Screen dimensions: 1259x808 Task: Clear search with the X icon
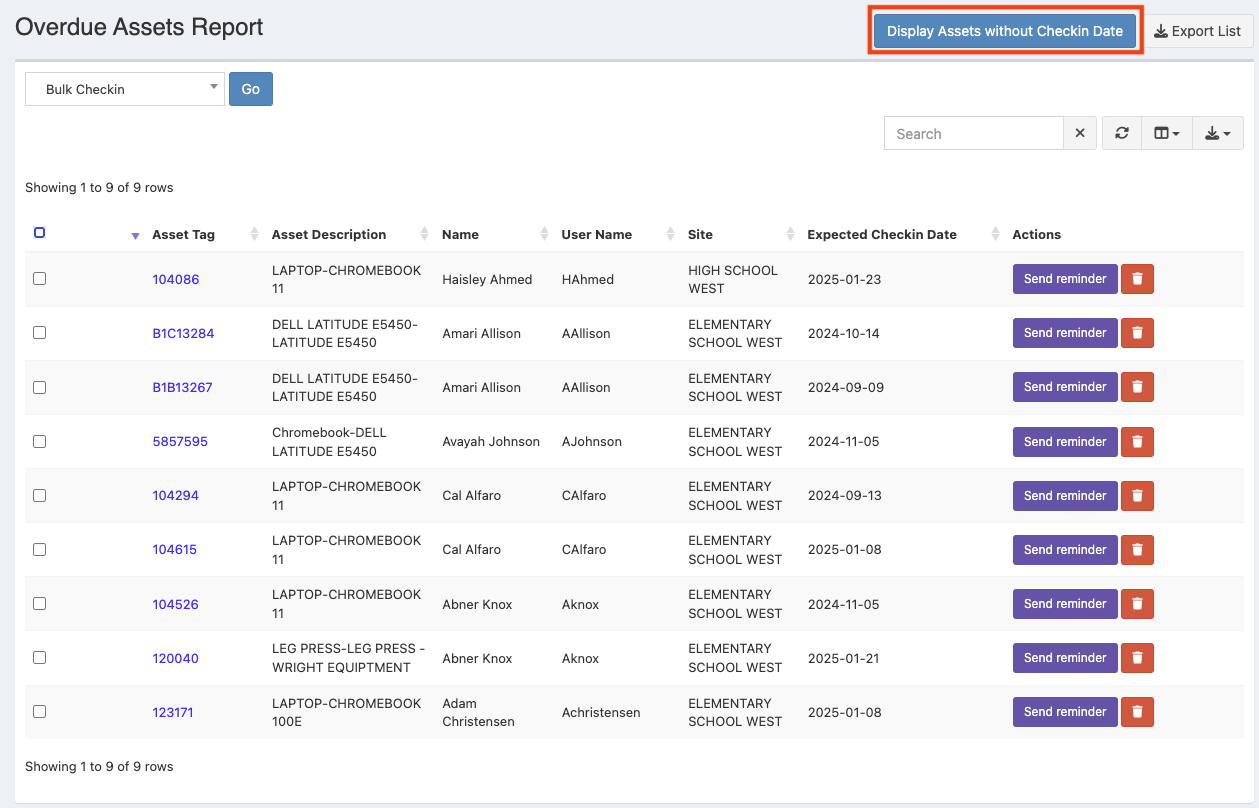click(1080, 133)
